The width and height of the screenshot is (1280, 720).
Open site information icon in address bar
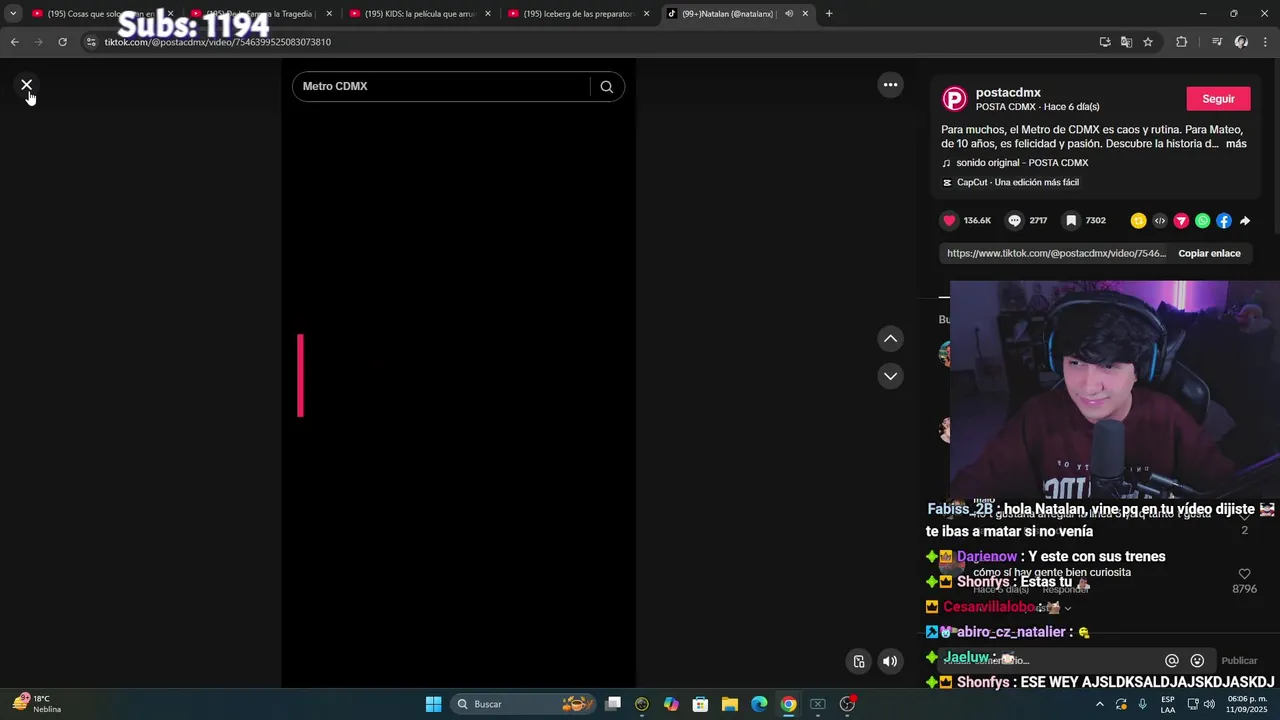click(90, 42)
